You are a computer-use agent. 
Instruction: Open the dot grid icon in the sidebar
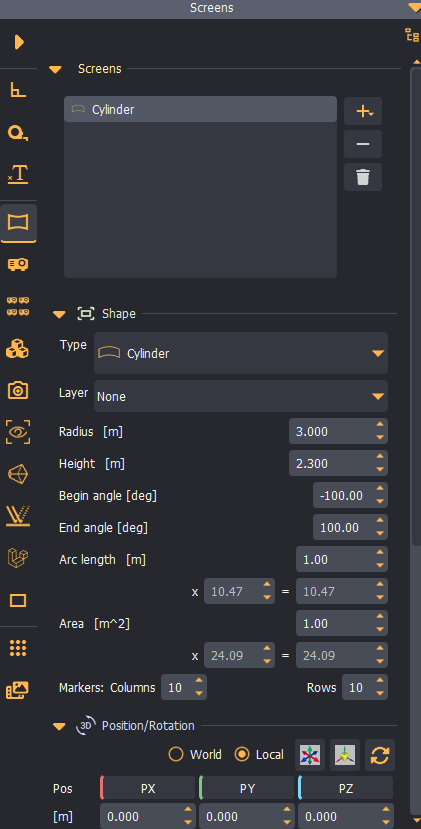tap(19, 648)
